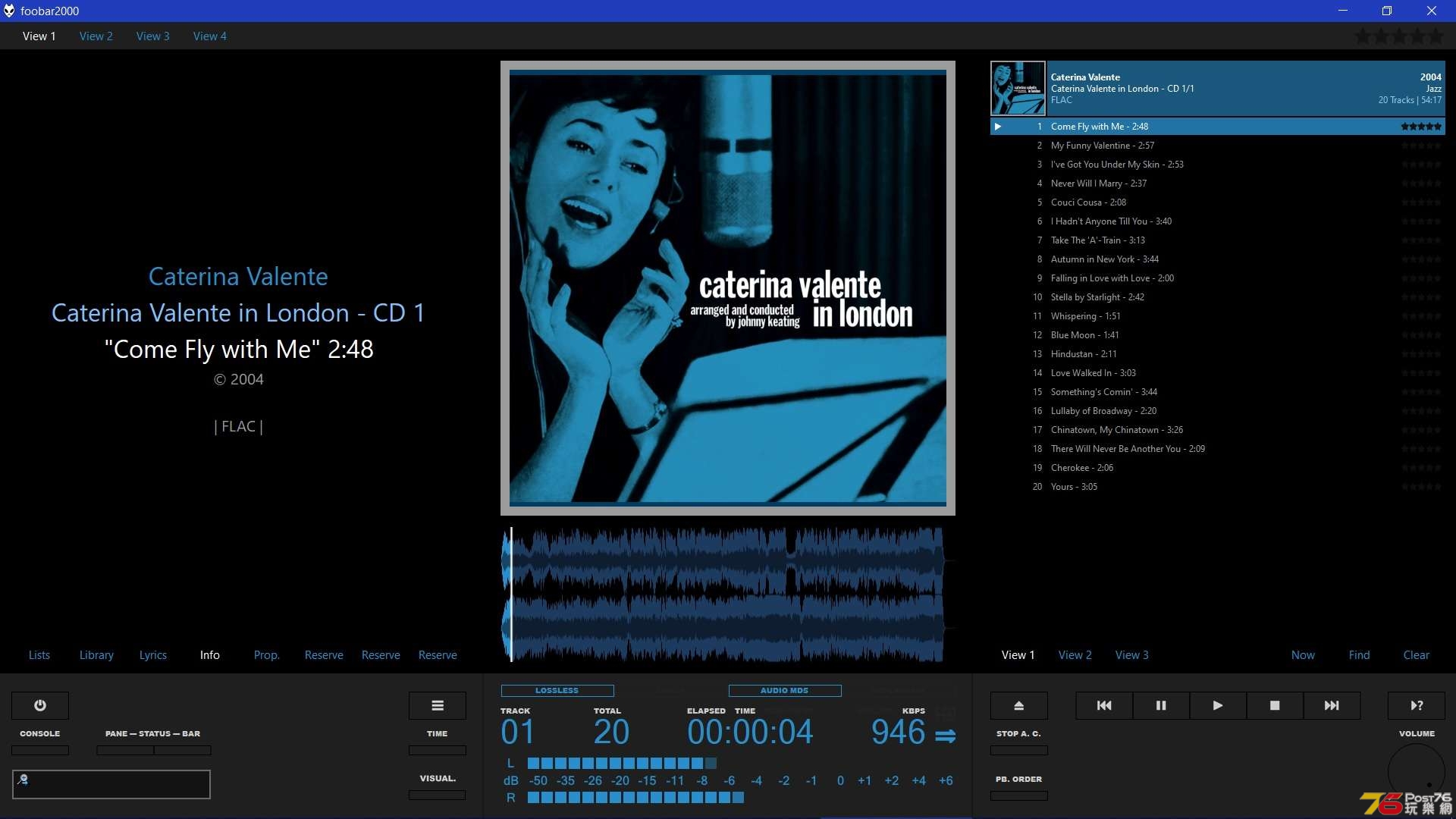
Task: Toggle the Console switch bar
Action: pyautogui.click(x=40, y=750)
